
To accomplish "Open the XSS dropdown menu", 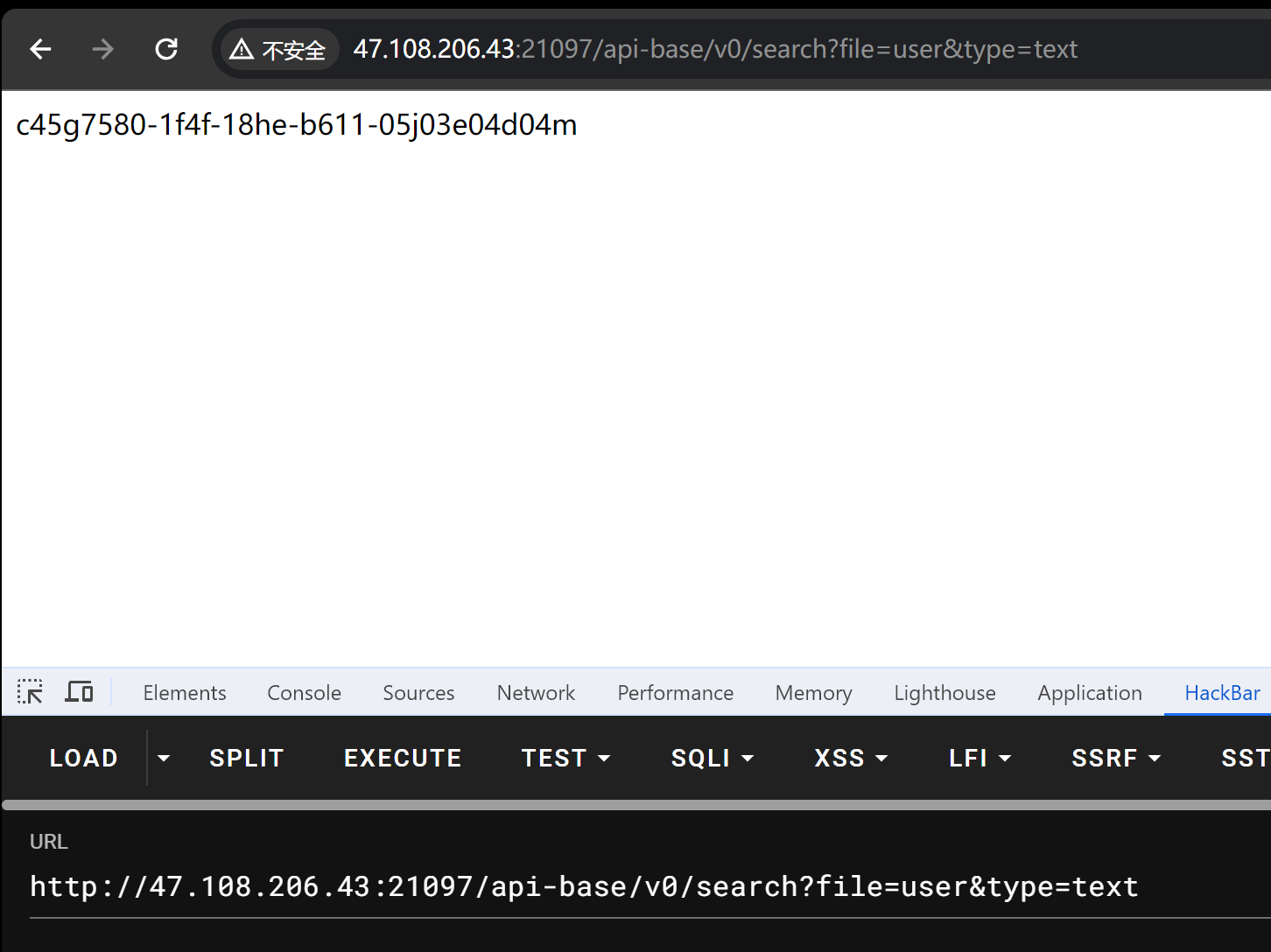I will 851,758.
